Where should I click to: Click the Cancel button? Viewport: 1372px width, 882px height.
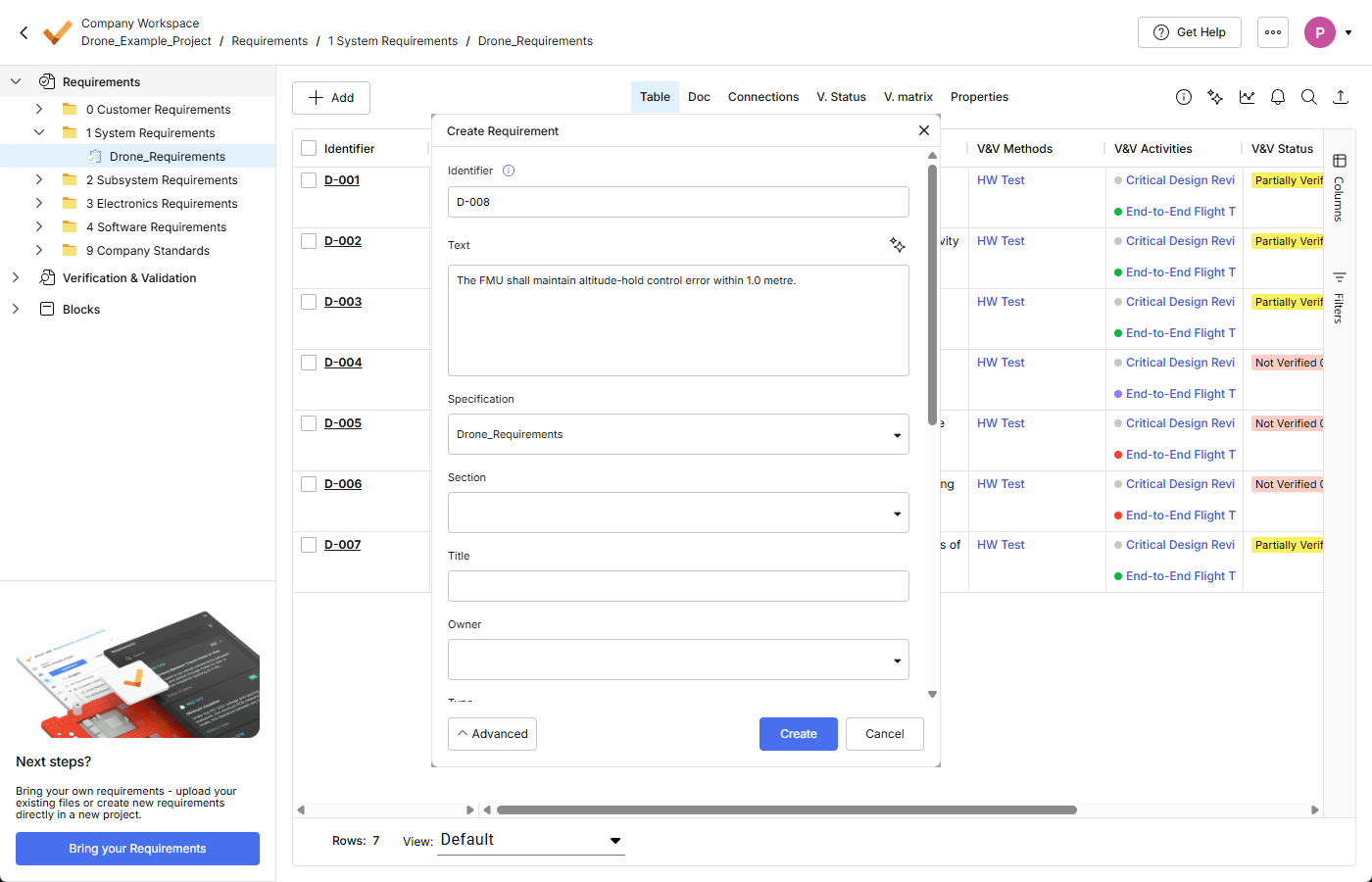coord(885,734)
